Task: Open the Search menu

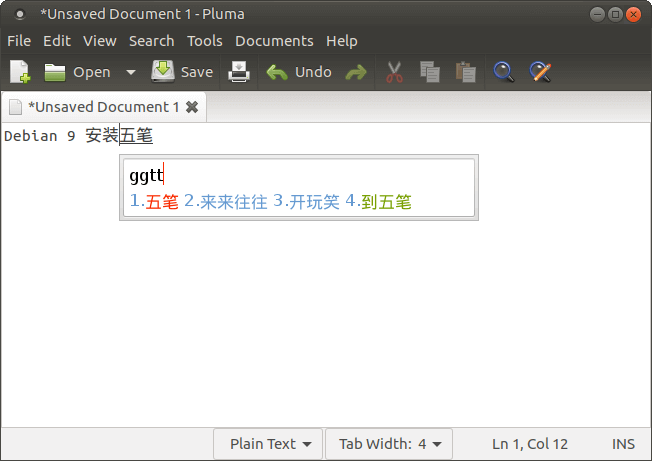Action: point(151,41)
